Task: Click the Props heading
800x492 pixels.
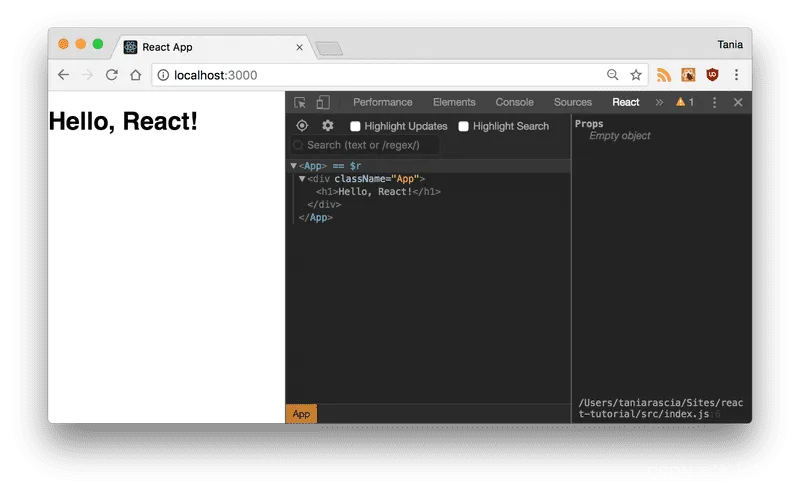Action: pos(589,124)
